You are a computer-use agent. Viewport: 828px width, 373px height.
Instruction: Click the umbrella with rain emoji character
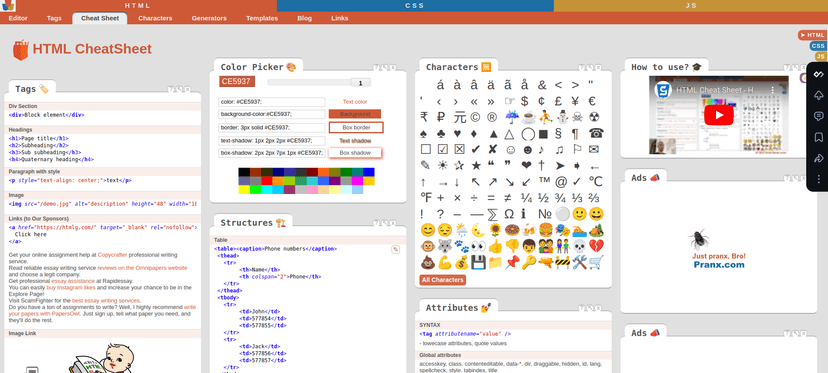pos(512,117)
